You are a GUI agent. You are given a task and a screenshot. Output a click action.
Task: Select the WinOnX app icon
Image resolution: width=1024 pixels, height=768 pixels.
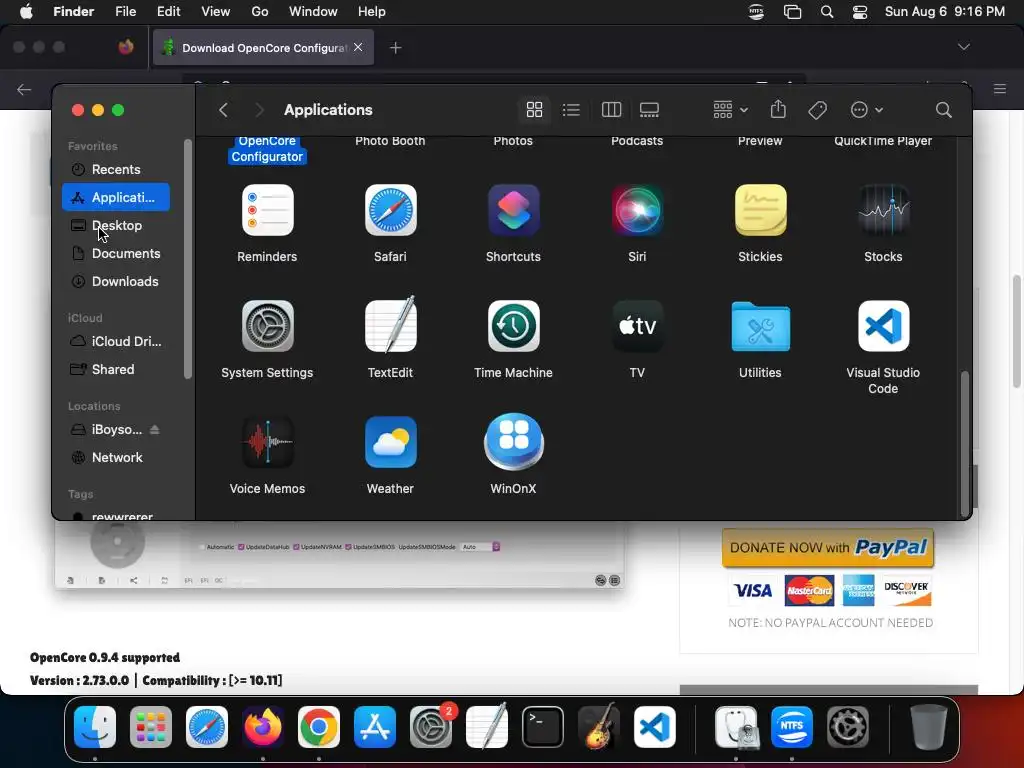click(513, 442)
